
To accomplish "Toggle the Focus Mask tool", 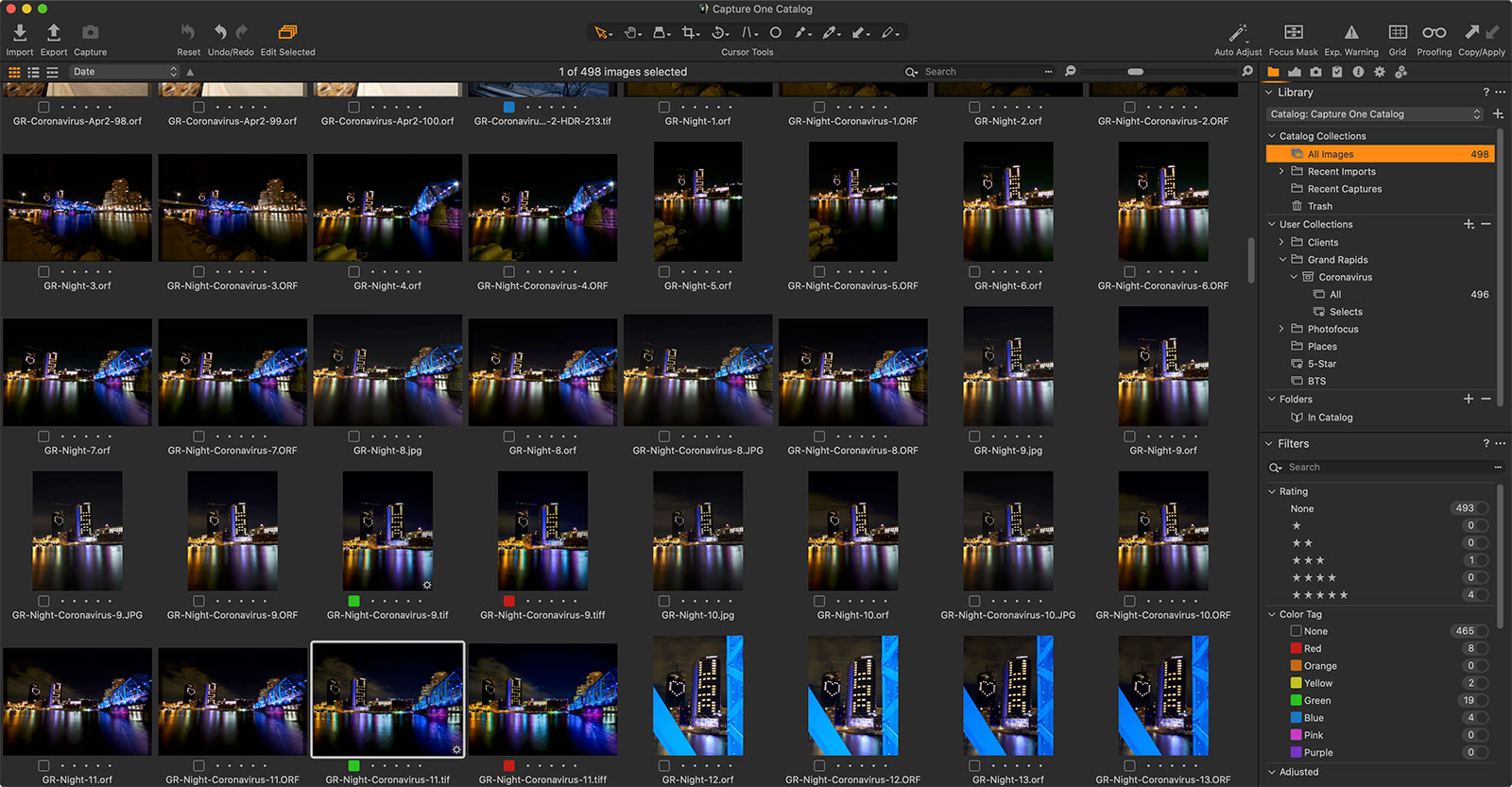I will (1293, 33).
